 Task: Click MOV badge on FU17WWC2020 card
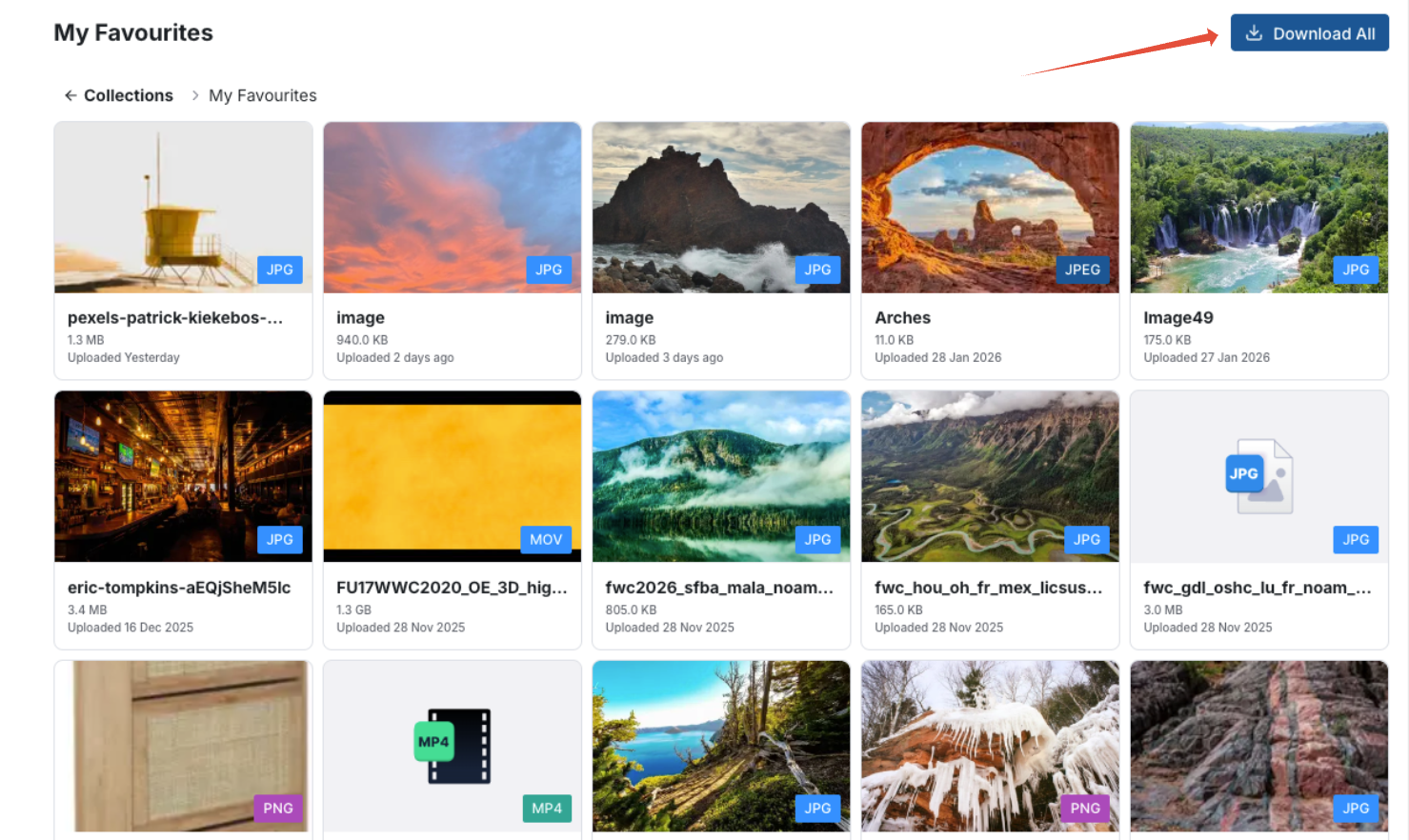pos(546,539)
